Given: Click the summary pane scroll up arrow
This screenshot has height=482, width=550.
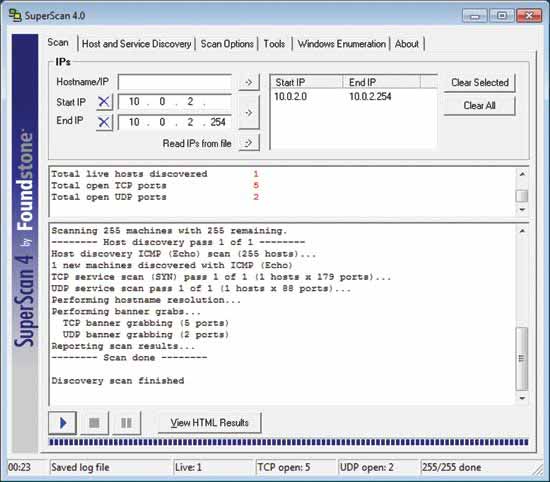Looking at the screenshot, I should pos(522,174).
